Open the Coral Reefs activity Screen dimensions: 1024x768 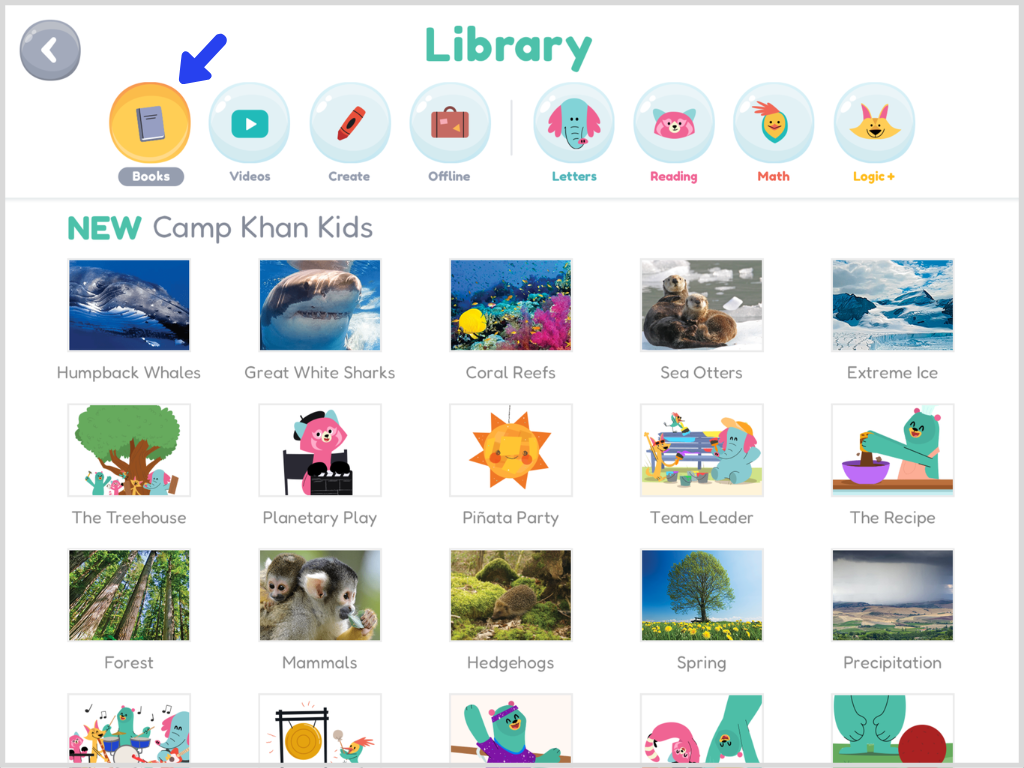[510, 305]
